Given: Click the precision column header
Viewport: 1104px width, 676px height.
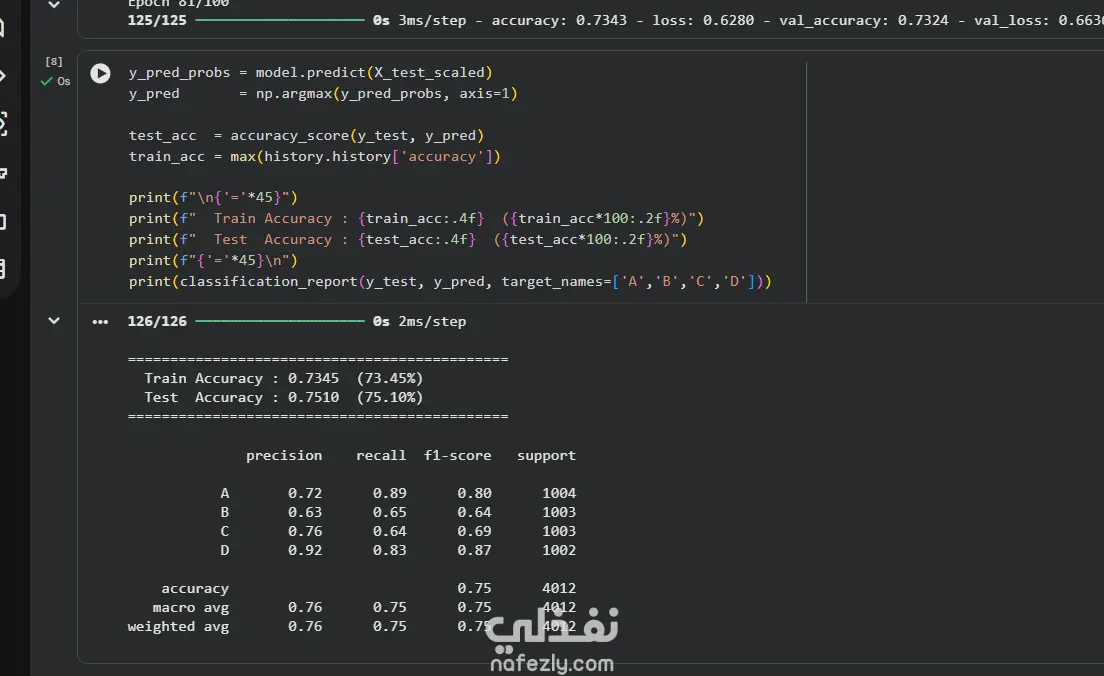Looking at the screenshot, I should coord(284,456).
